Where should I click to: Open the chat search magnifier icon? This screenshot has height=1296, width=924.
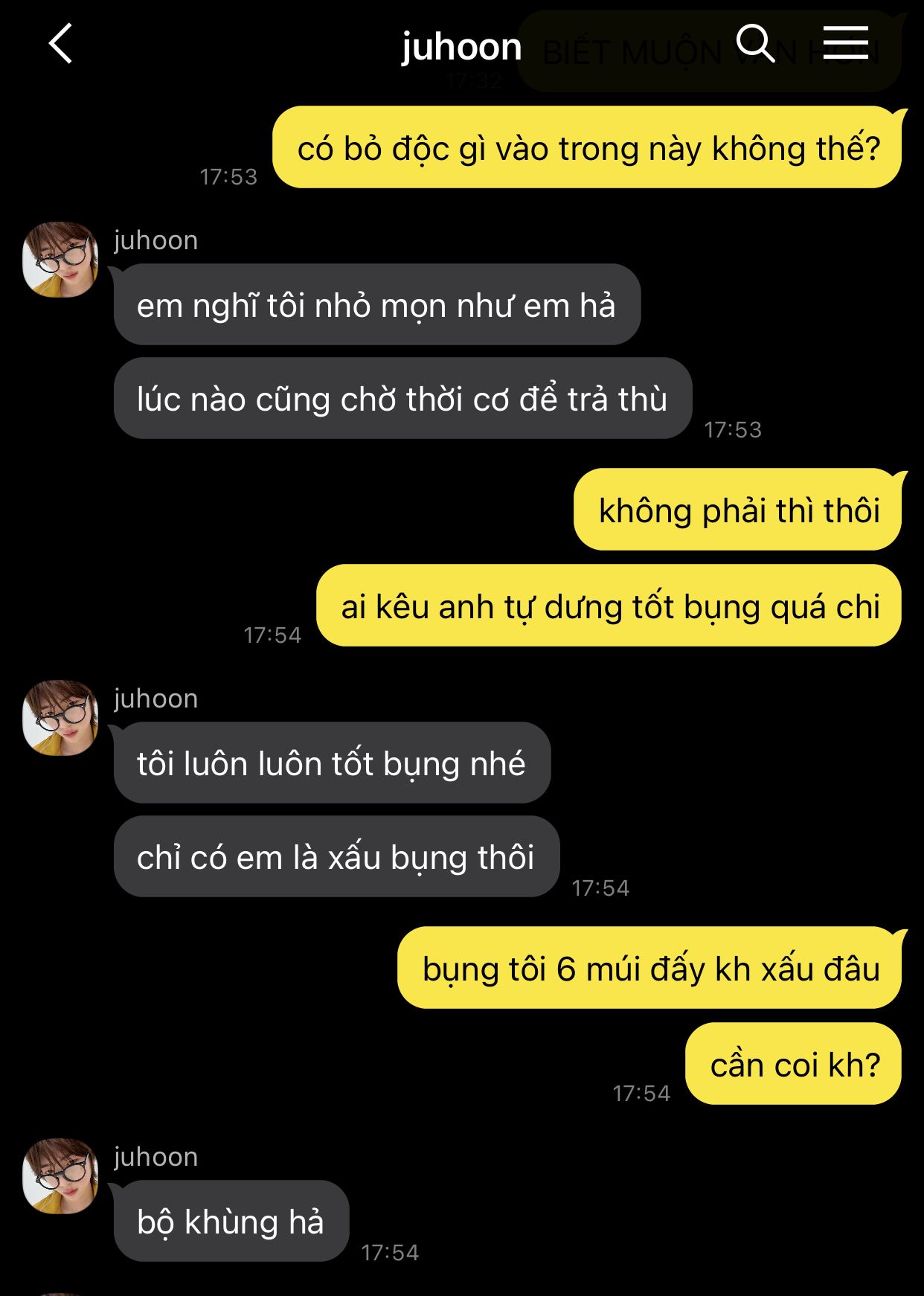(x=755, y=43)
